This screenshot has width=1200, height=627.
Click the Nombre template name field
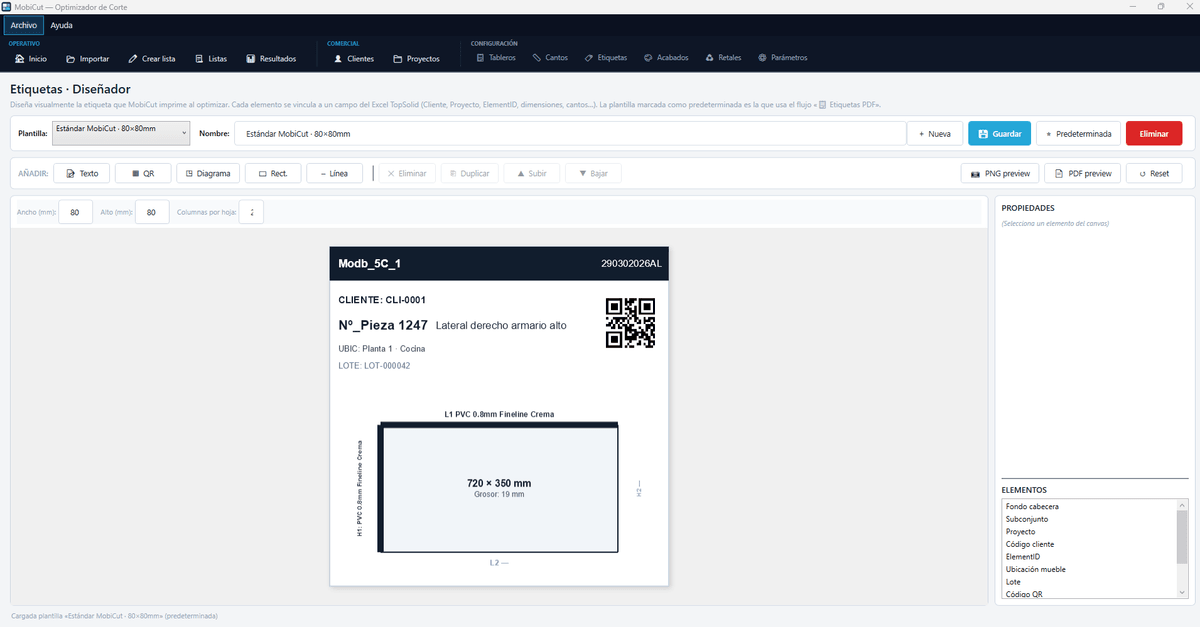(x=570, y=133)
